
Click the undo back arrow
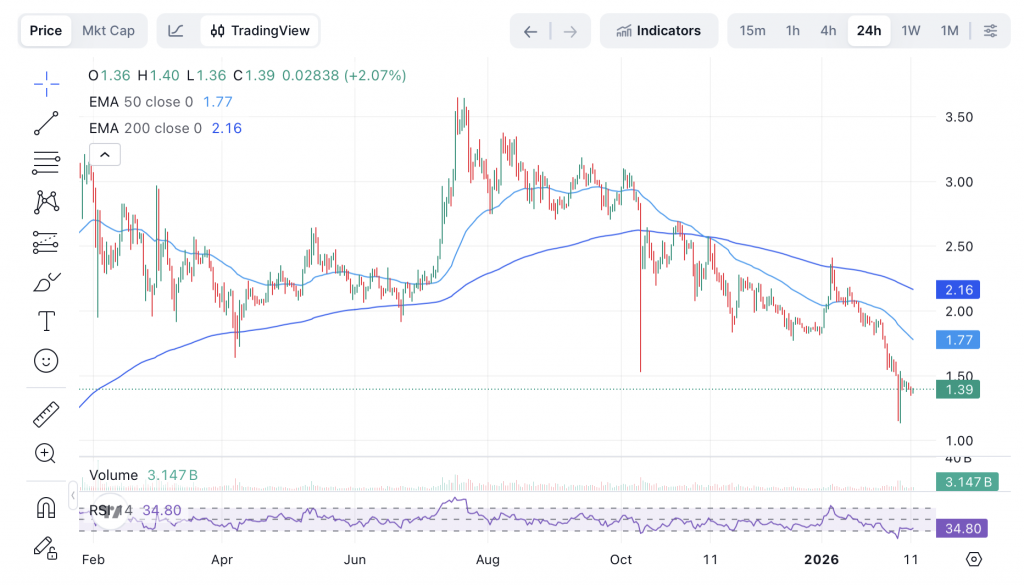530,31
